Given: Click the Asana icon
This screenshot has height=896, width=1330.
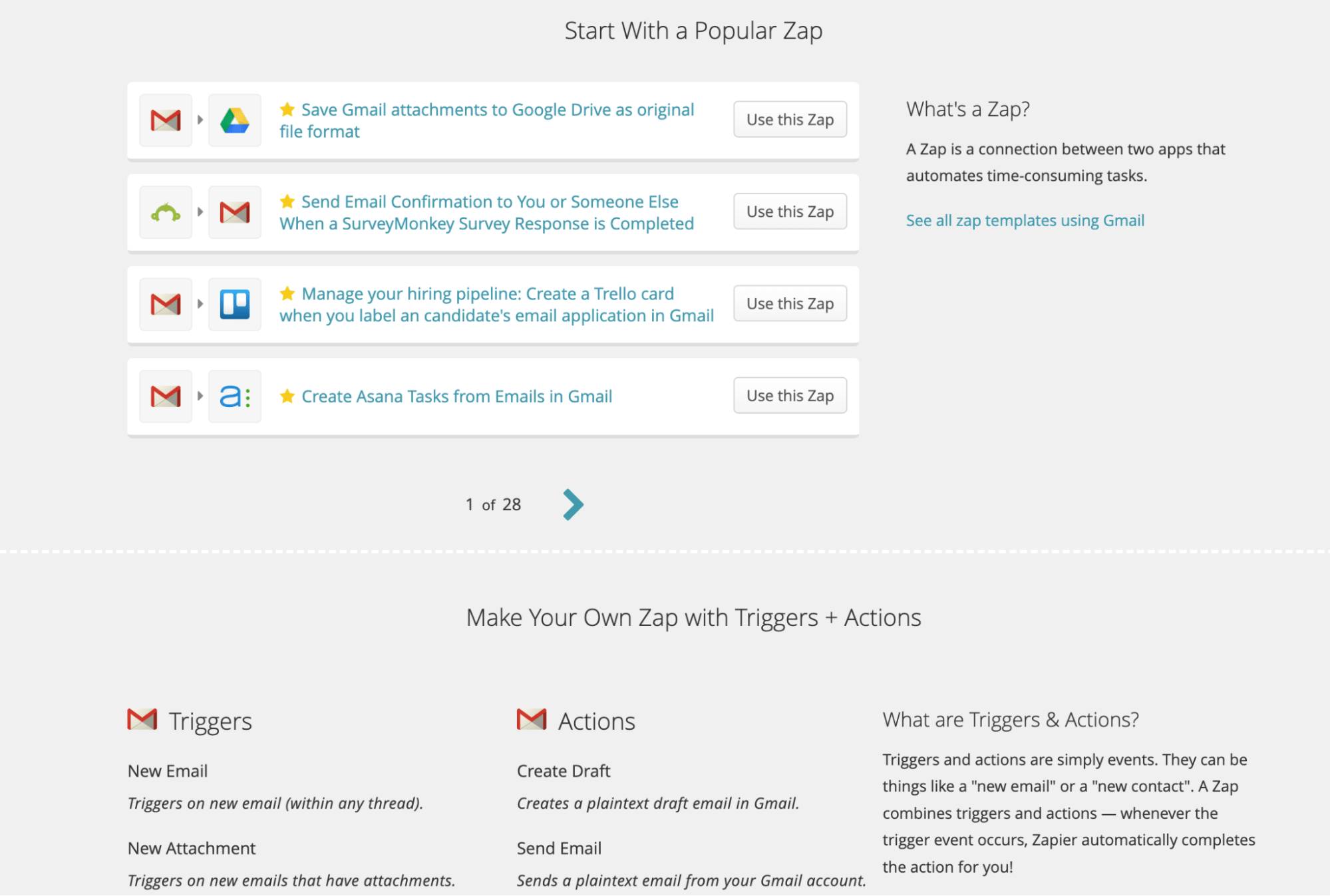Looking at the screenshot, I should (x=234, y=396).
